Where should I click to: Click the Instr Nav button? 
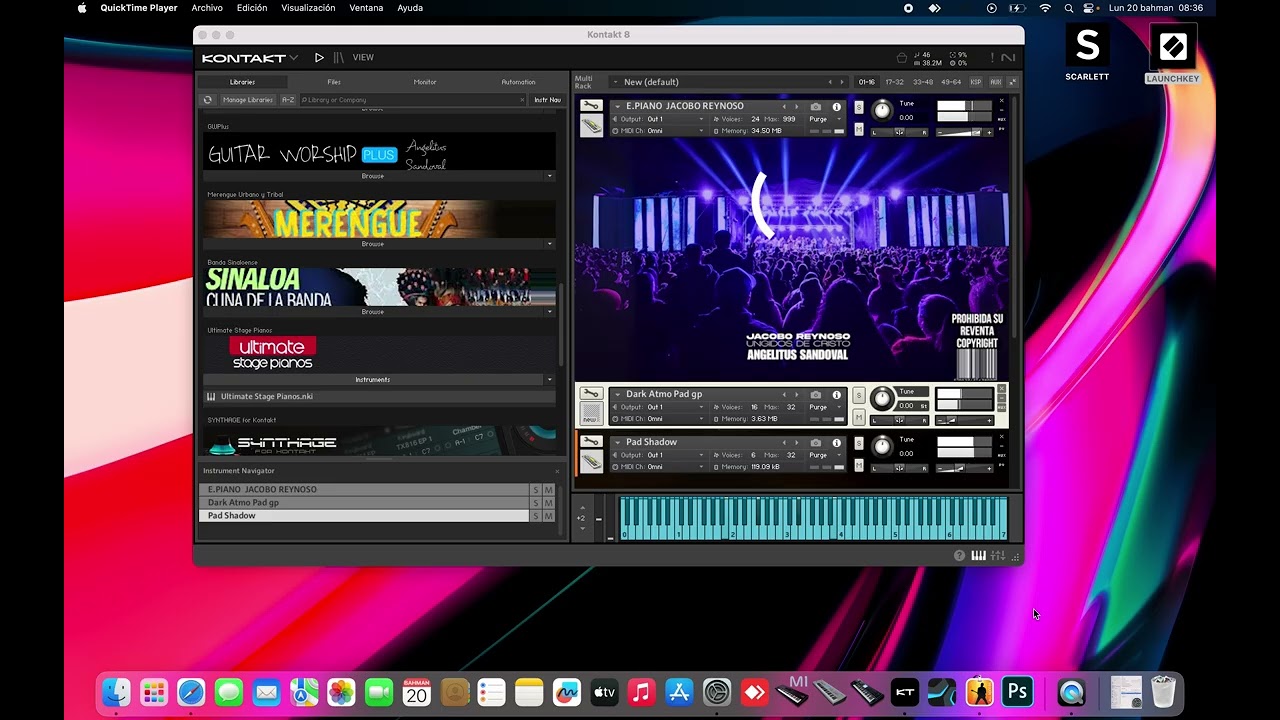coord(547,100)
